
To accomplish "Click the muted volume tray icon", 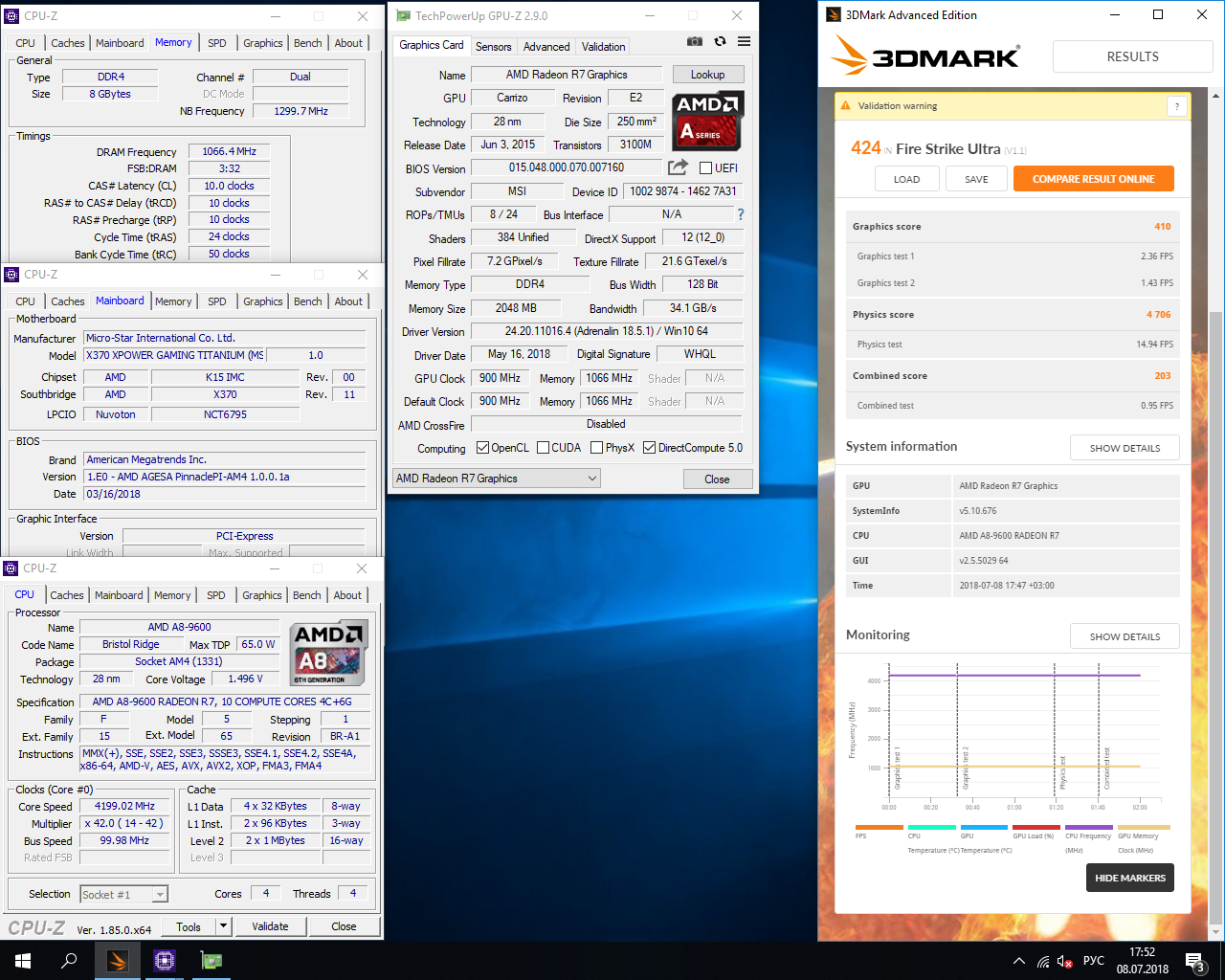I will point(1065,961).
